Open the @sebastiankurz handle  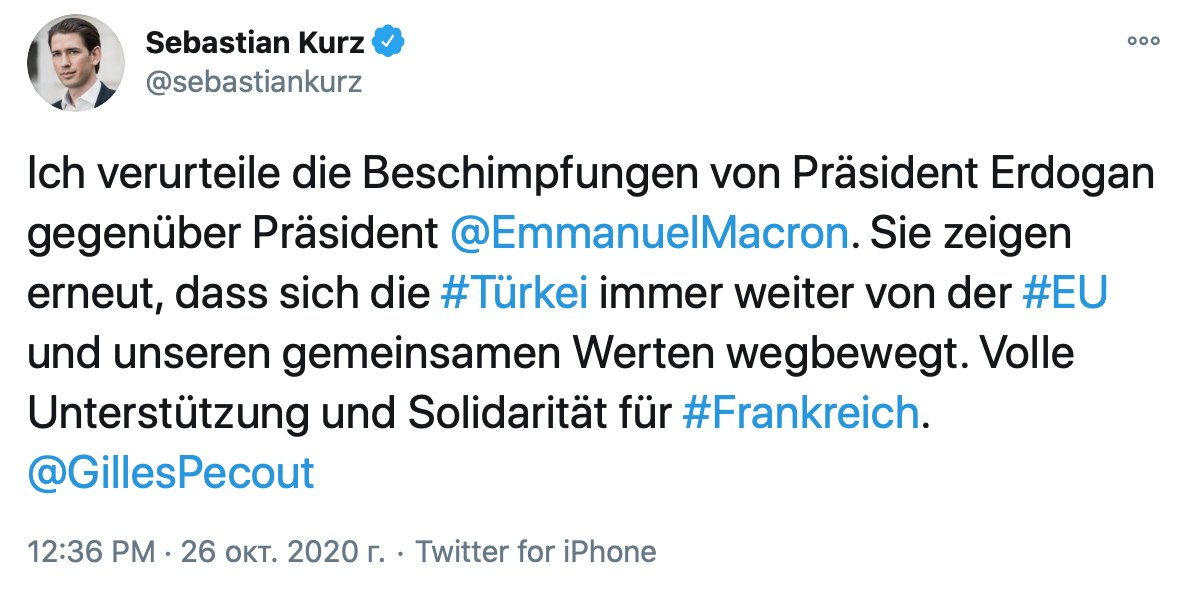(254, 81)
